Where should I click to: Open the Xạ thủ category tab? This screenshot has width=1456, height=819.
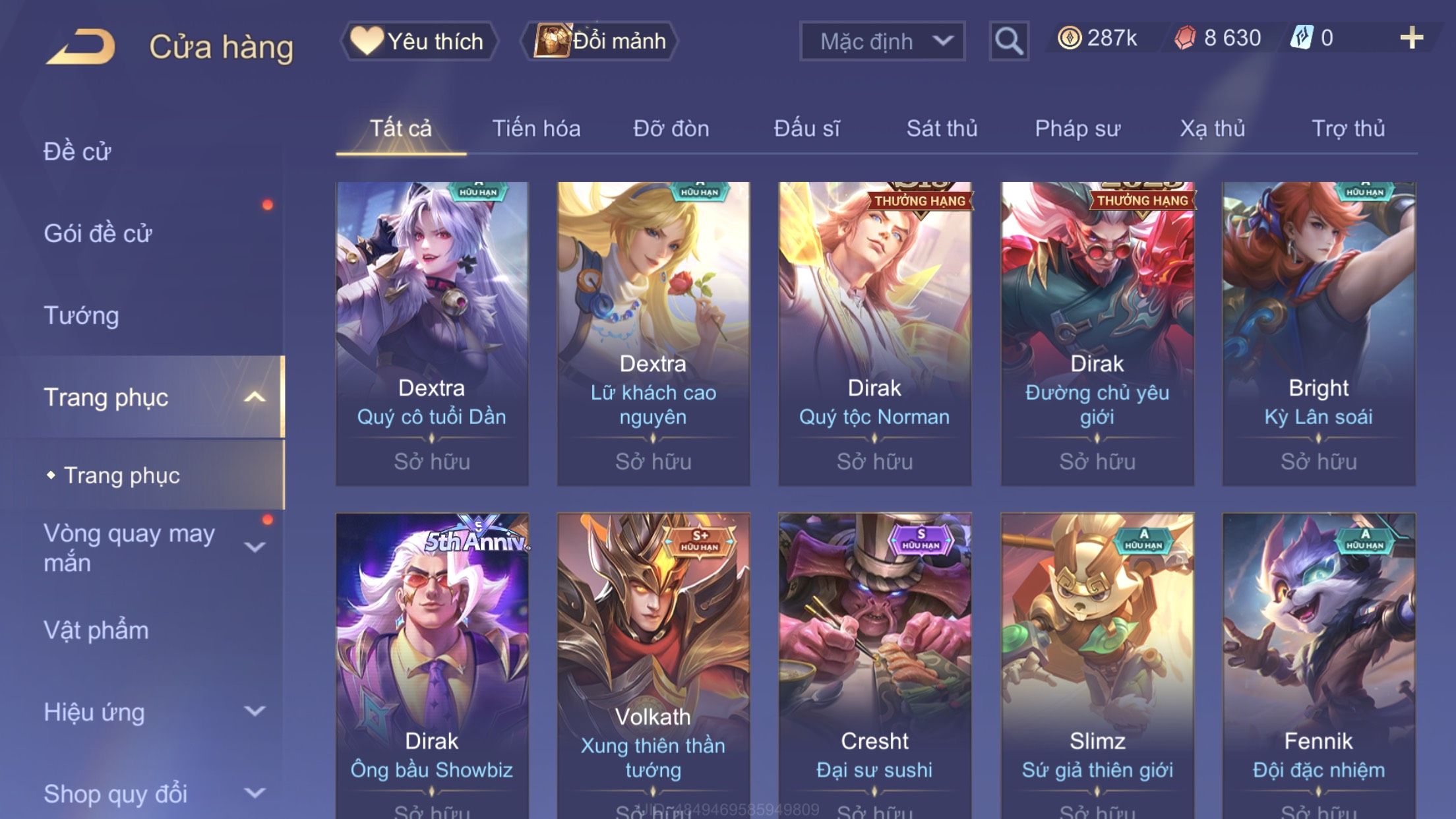(1212, 129)
